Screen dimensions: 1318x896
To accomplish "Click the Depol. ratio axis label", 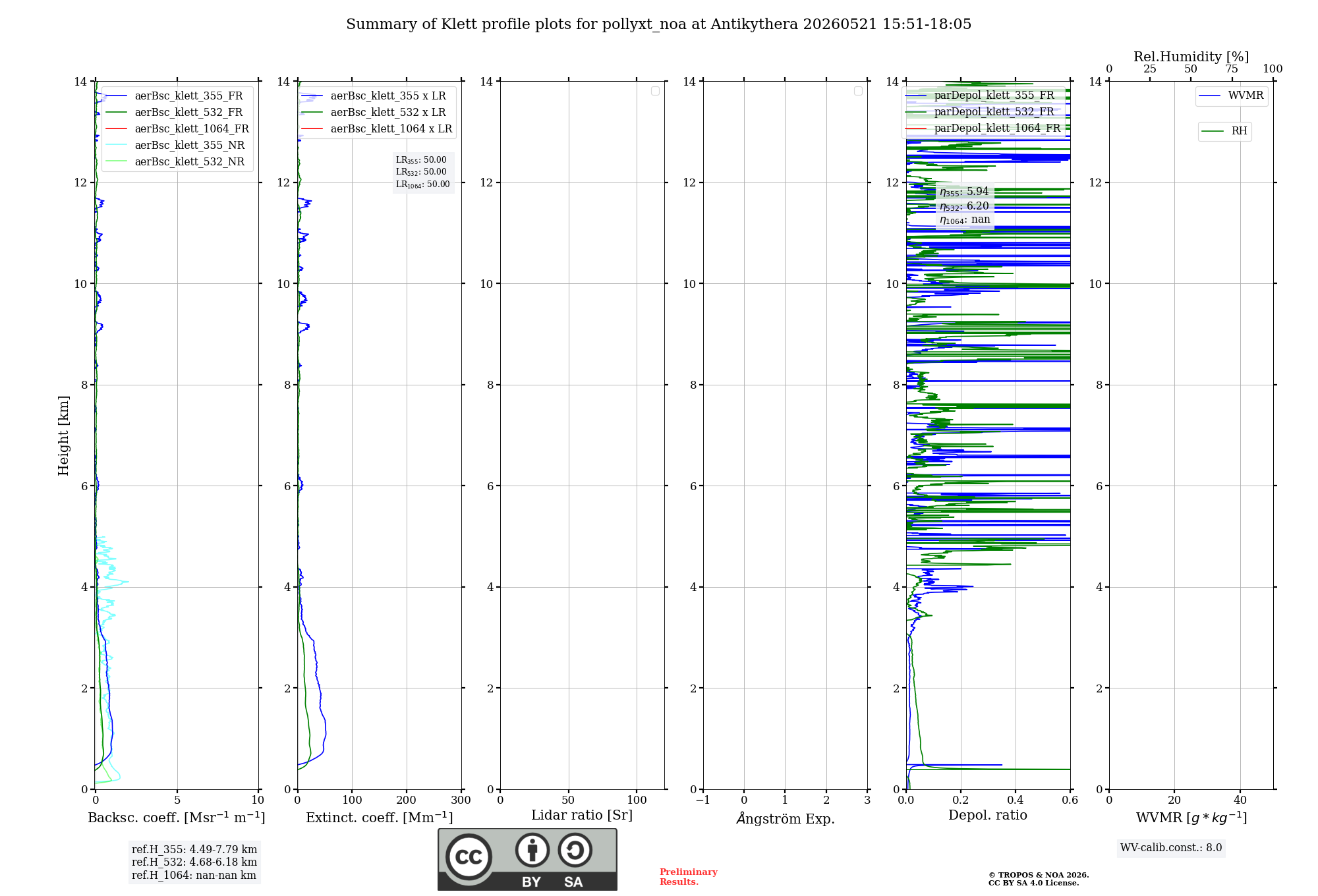I will 988,816.
